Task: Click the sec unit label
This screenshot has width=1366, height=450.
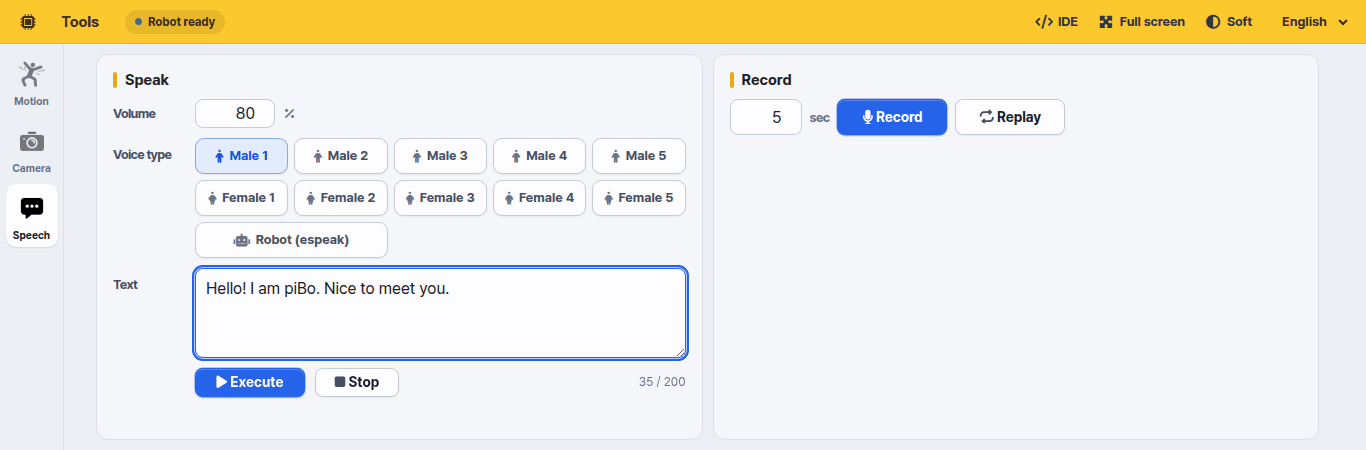Action: tap(819, 118)
